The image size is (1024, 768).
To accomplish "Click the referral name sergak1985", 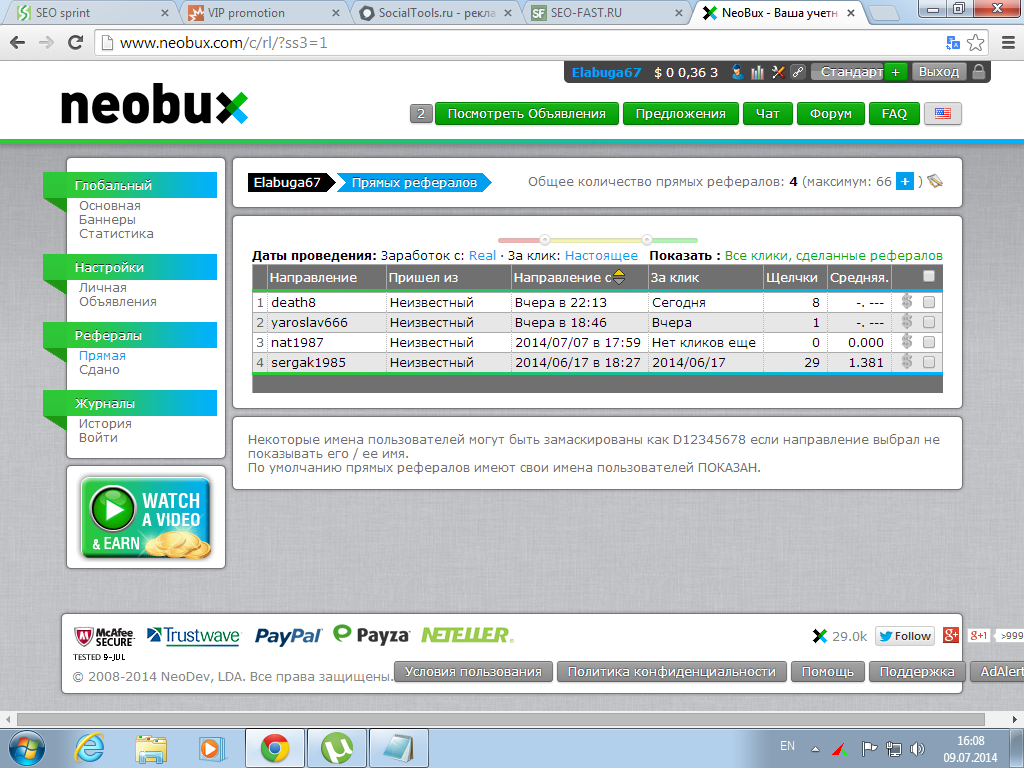I will click(x=308, y=362).
